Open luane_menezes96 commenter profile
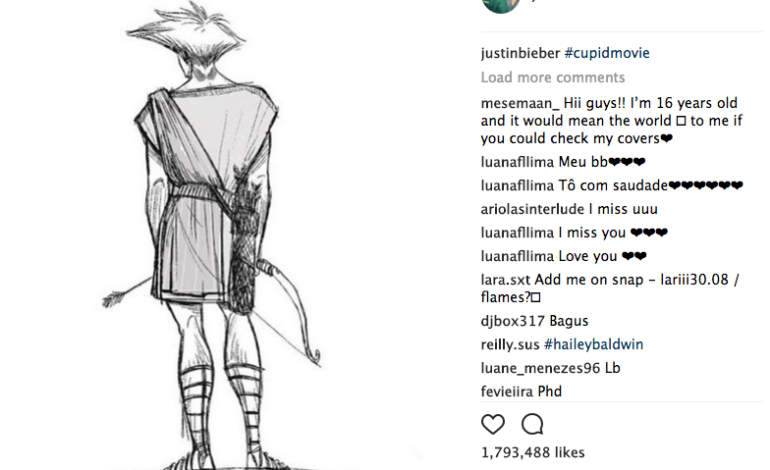Screen dimensions: 770x470 click(x=540, y=368)
